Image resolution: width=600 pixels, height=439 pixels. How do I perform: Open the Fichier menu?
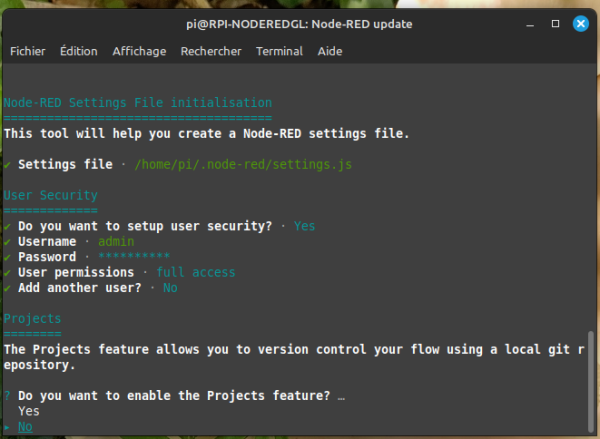pos(28,51)
